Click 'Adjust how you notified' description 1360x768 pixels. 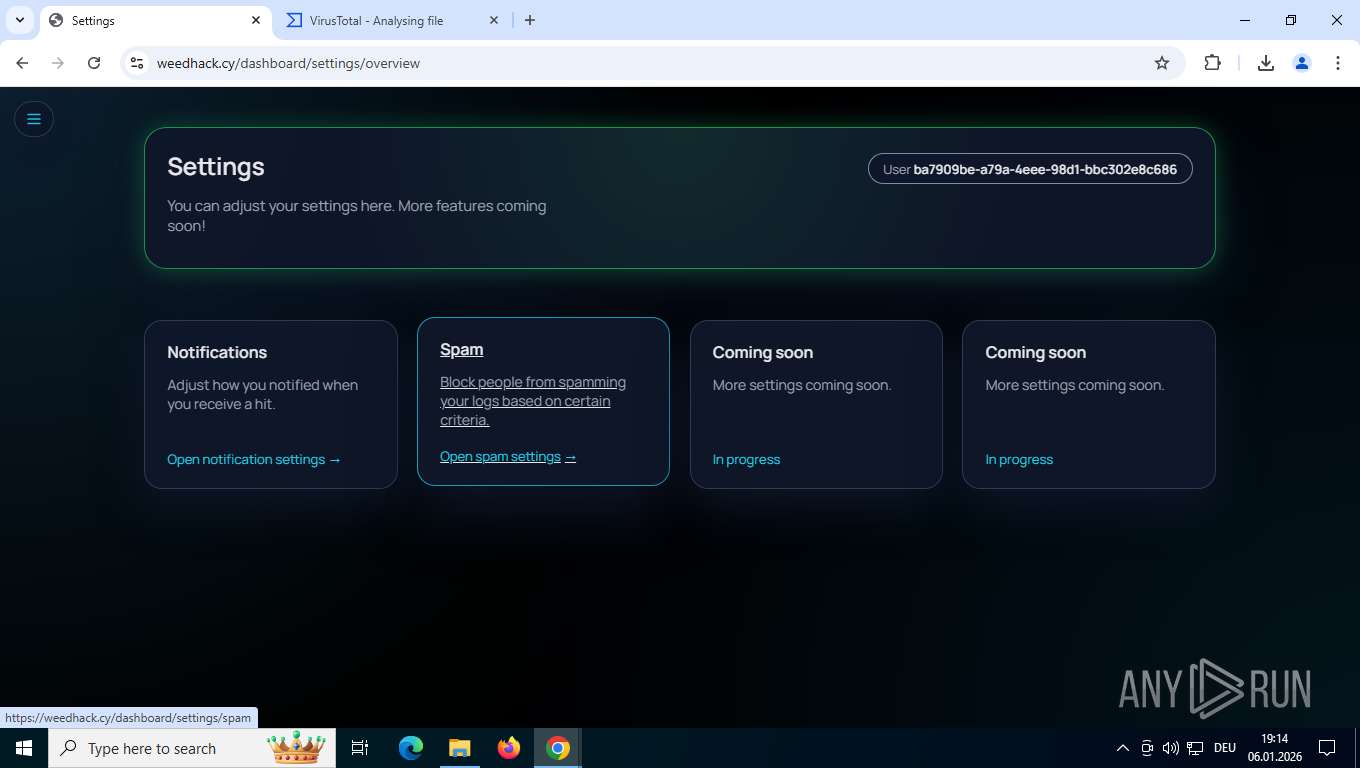(262, 394)
